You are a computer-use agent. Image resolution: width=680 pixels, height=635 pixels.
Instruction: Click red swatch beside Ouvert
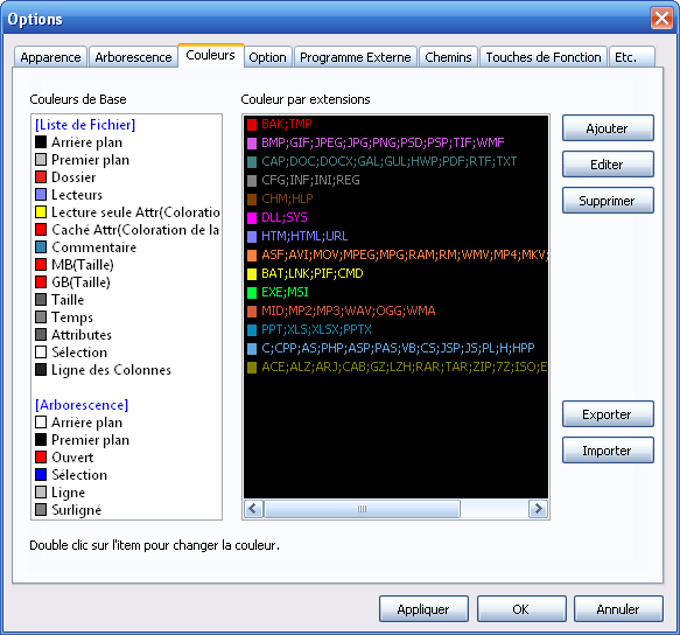coord(41,457)
